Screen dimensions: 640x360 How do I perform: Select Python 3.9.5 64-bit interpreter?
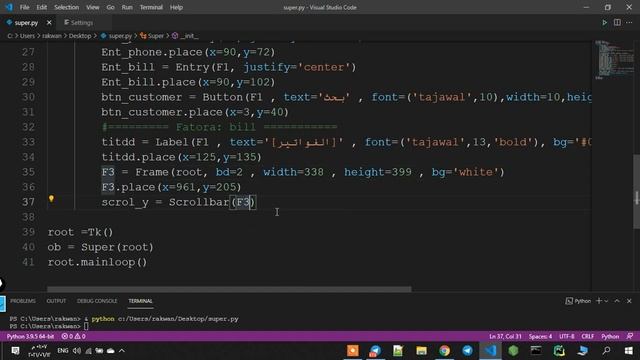point(30,336)
